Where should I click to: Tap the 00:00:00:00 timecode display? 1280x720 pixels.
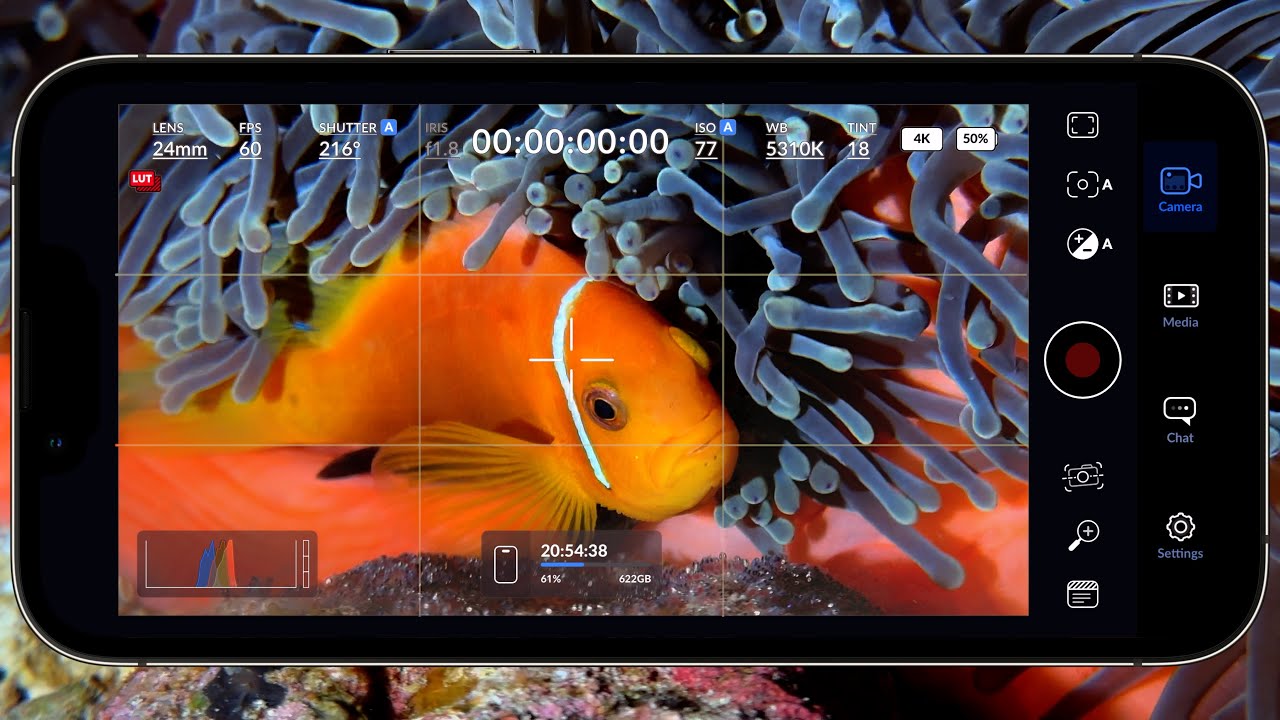click(570, 142)
